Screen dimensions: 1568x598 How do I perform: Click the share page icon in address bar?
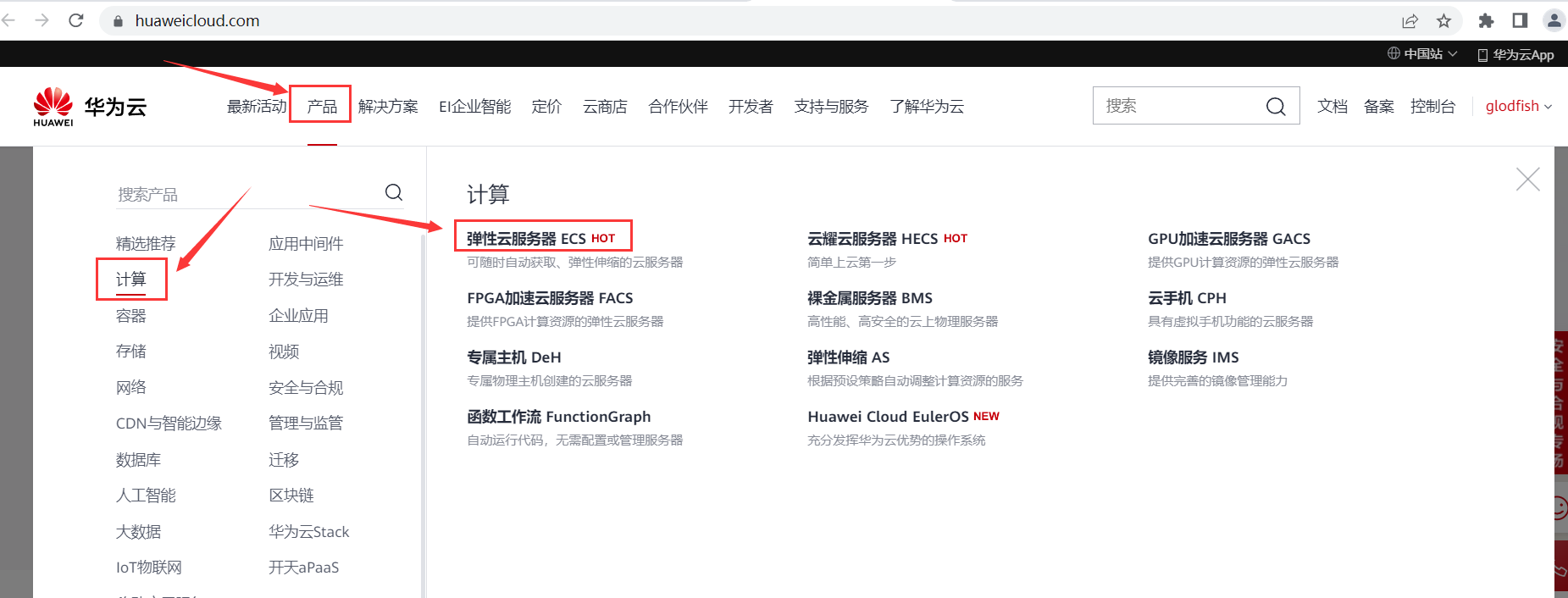(x=1410, y=21)
